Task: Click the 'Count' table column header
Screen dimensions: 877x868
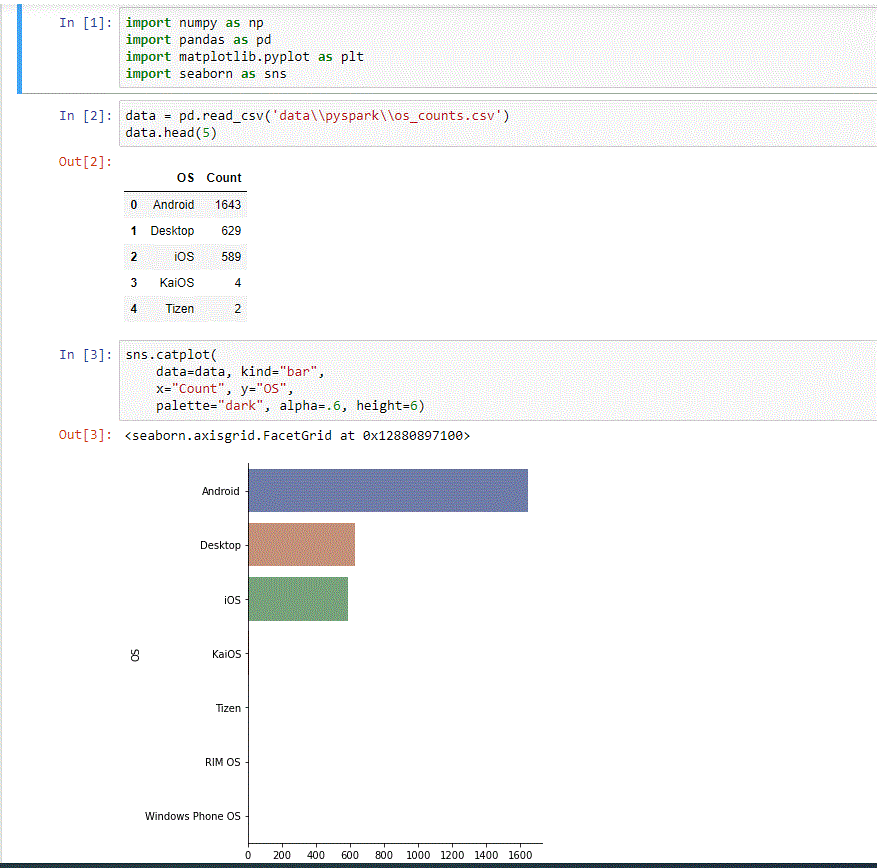Action: coord(224,178)
